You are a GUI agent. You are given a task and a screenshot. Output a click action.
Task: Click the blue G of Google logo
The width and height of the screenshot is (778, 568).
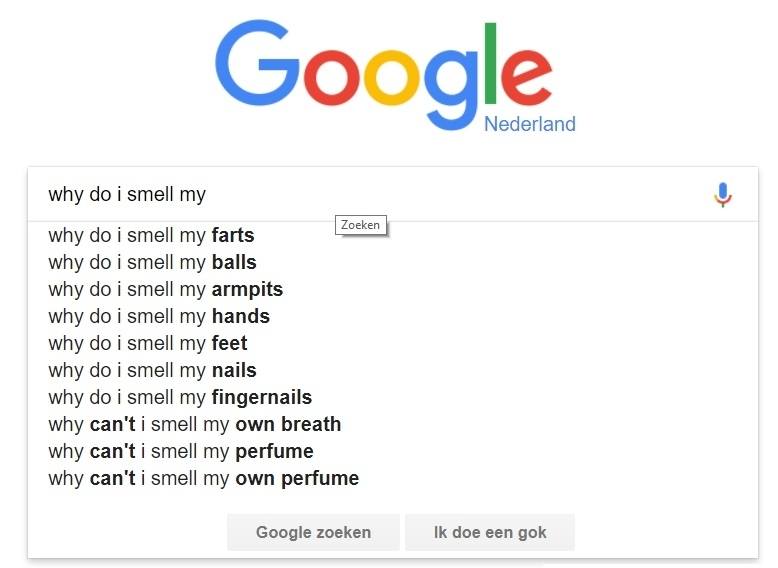[257, 63]
